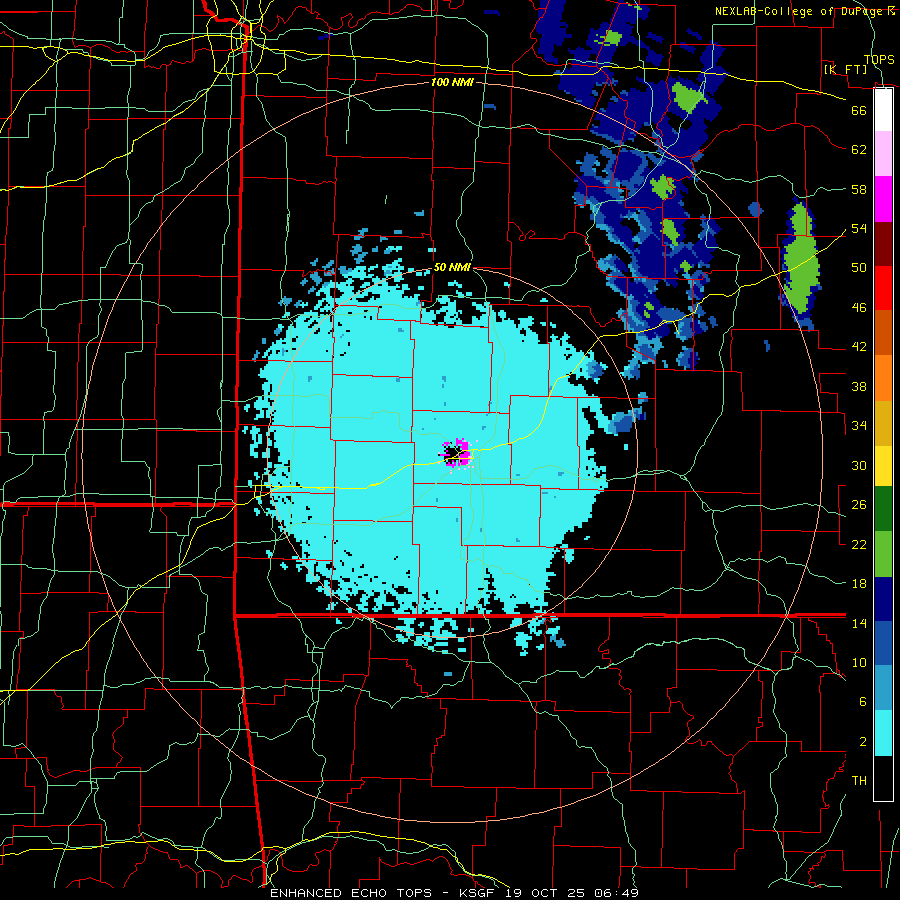
Task: Click the legend value '62'
Action: tap(859, 150)
